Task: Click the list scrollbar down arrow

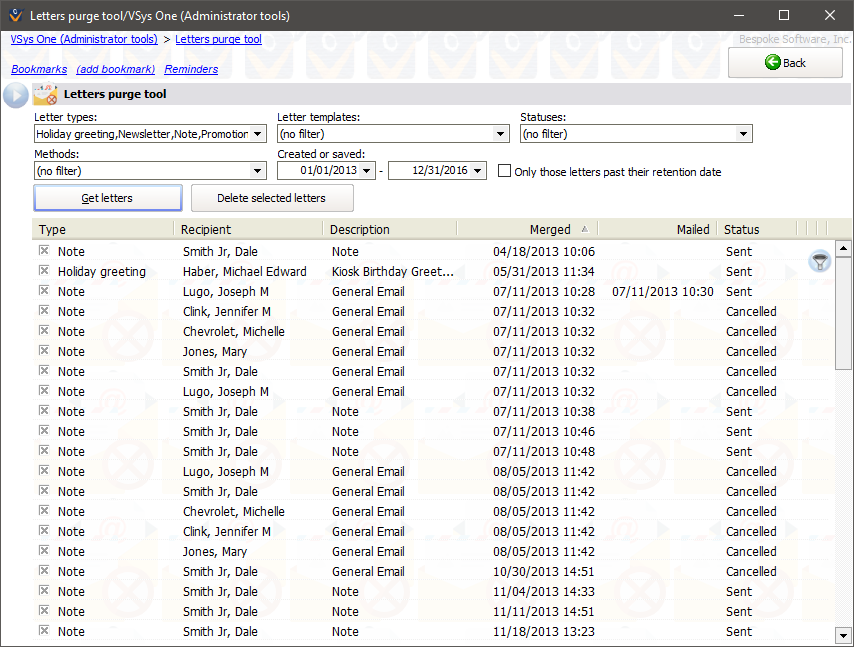Action: pyautogui.click(x=843, y=635)
